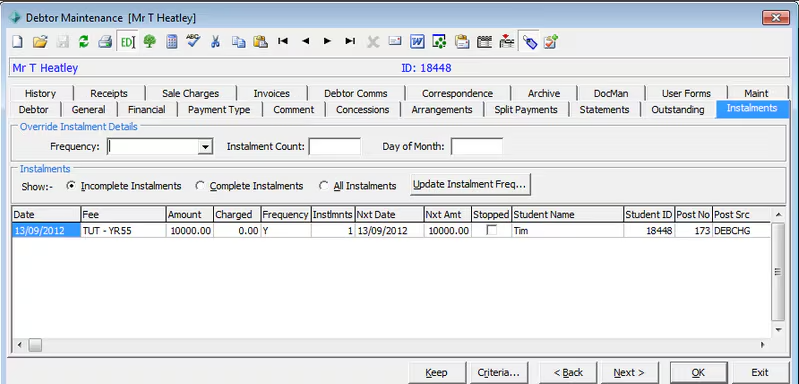Image resolution: width=799 pixels, height=384 pixels.
Task: Open the Invoices tab
Action: (272, 93)
